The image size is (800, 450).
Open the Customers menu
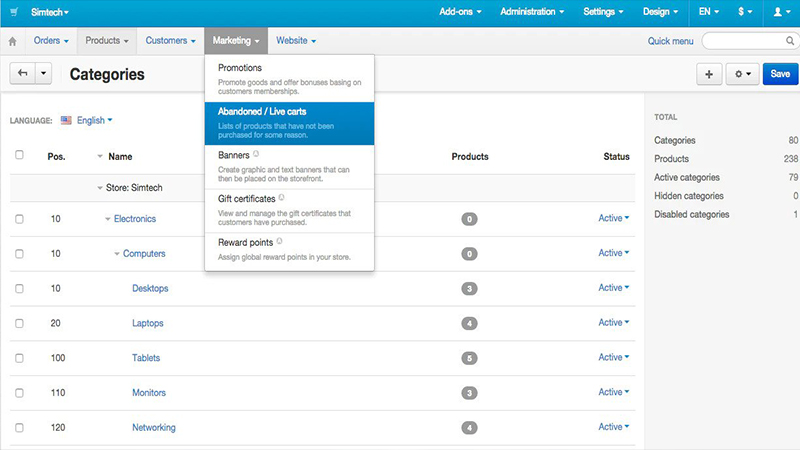tap(170, 40)
